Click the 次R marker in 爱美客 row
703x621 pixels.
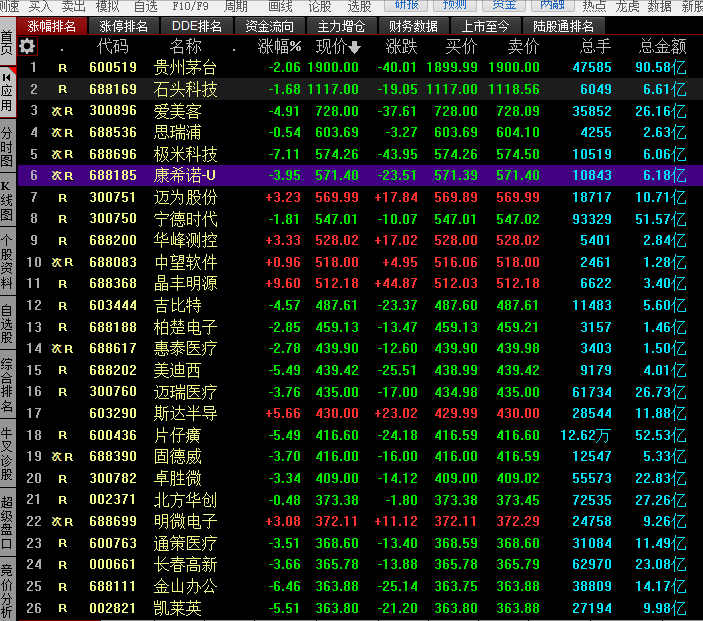pyautogui.click(x=62, y=111)
